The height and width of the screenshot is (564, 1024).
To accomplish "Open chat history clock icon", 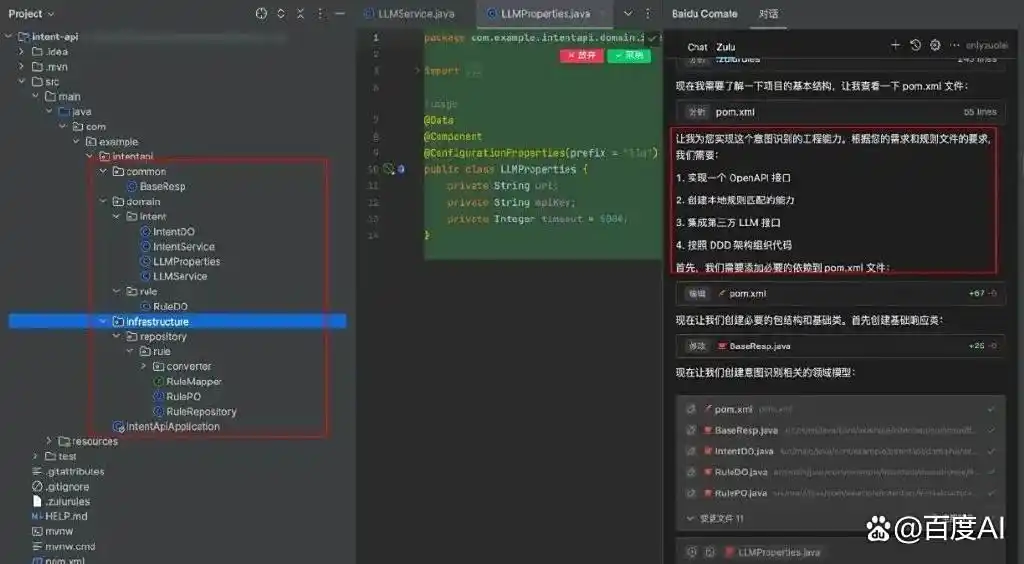I will [915, 45].
